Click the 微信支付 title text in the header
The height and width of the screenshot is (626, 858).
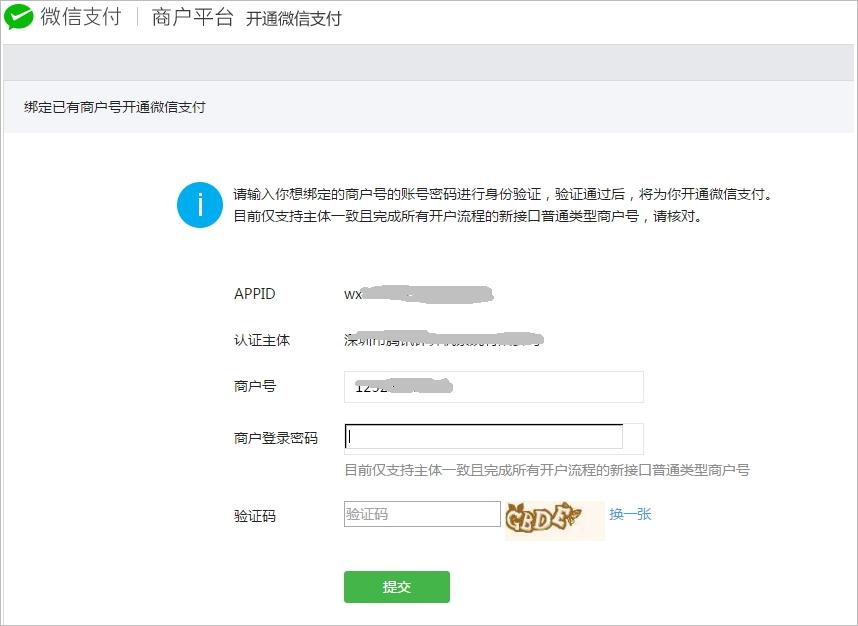click(81, 18)
